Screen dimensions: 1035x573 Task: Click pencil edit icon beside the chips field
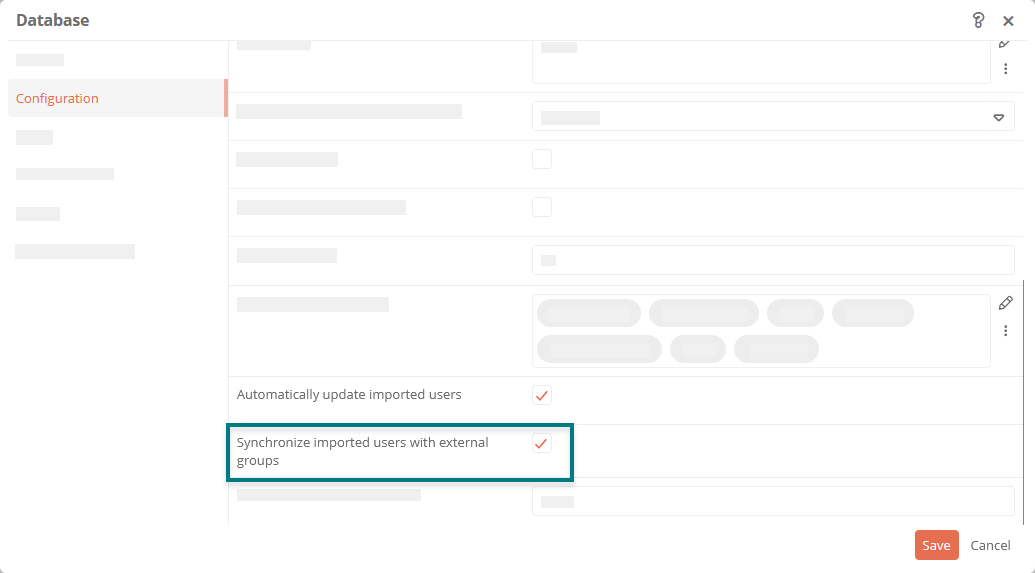[x=1005, y=303]
